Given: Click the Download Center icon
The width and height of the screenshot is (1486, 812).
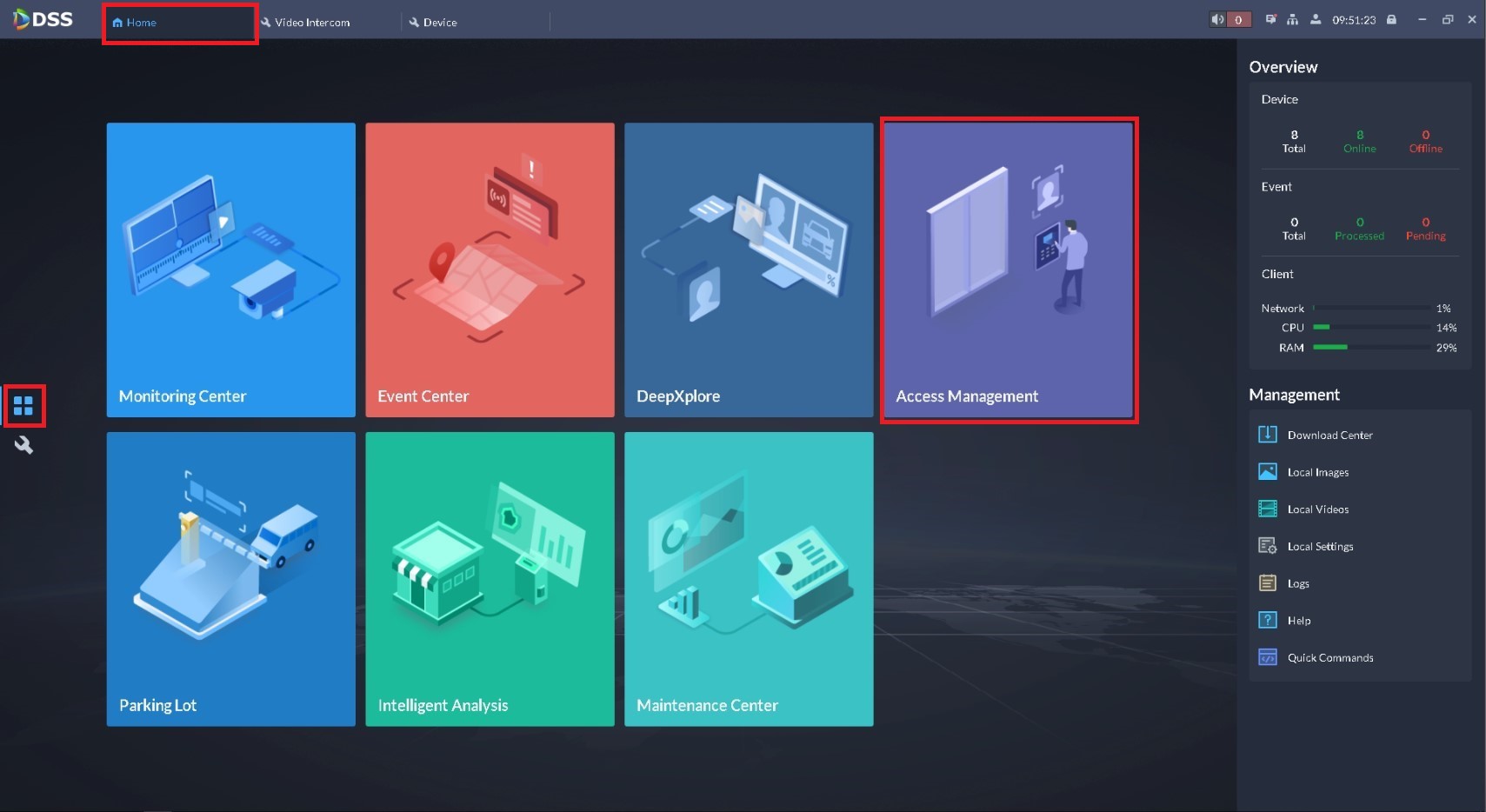Looking at the screenshot, I should click(1268, 435).
